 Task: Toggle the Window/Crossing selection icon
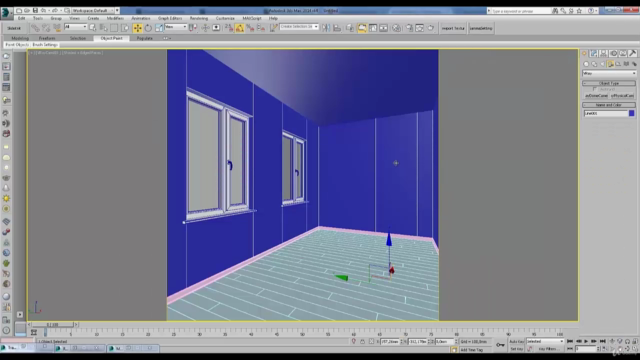pyautogui.click(x=124, y=28)
